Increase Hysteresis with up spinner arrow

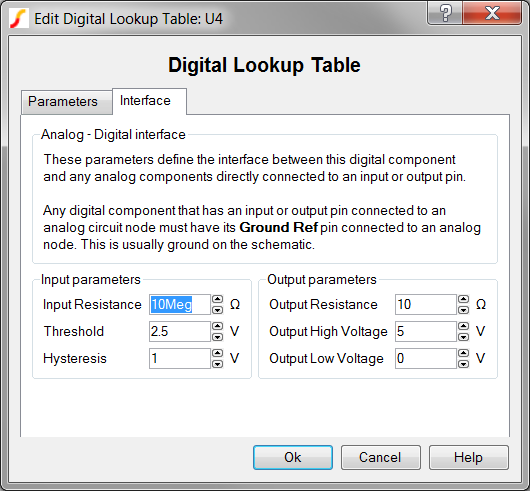(217, 353)
